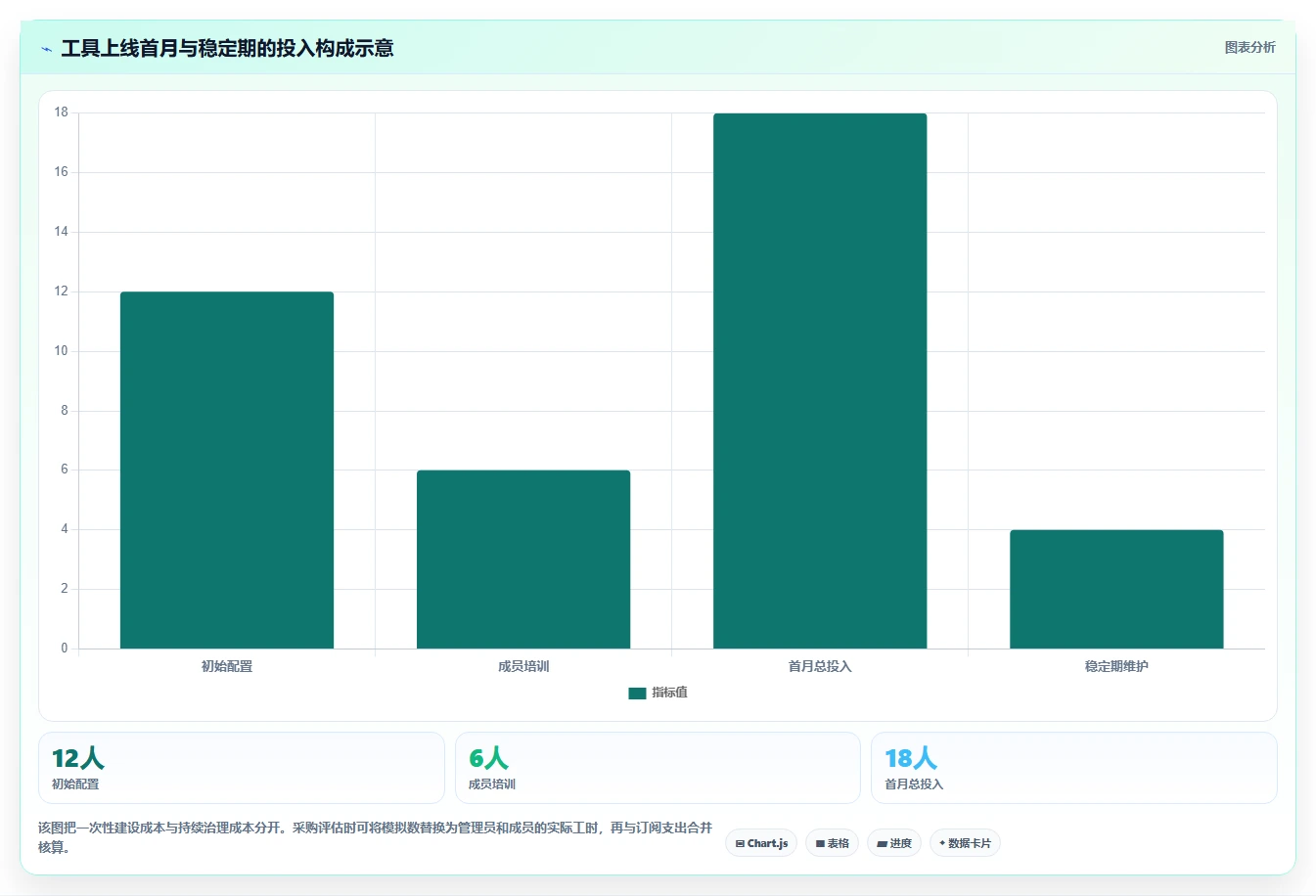Click the blue icon beside the chart title
Viewport: 1316px width, 896px height.
pyautogui.click(x=46, y=49)
